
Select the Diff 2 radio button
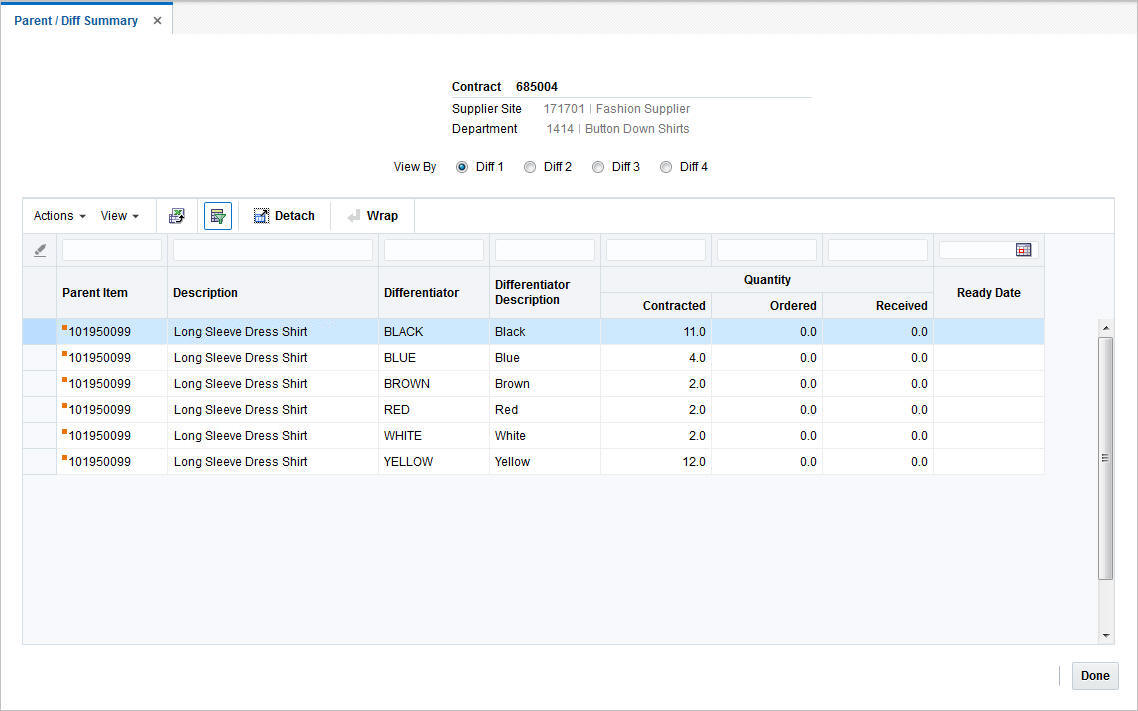(x=530, y=166)
